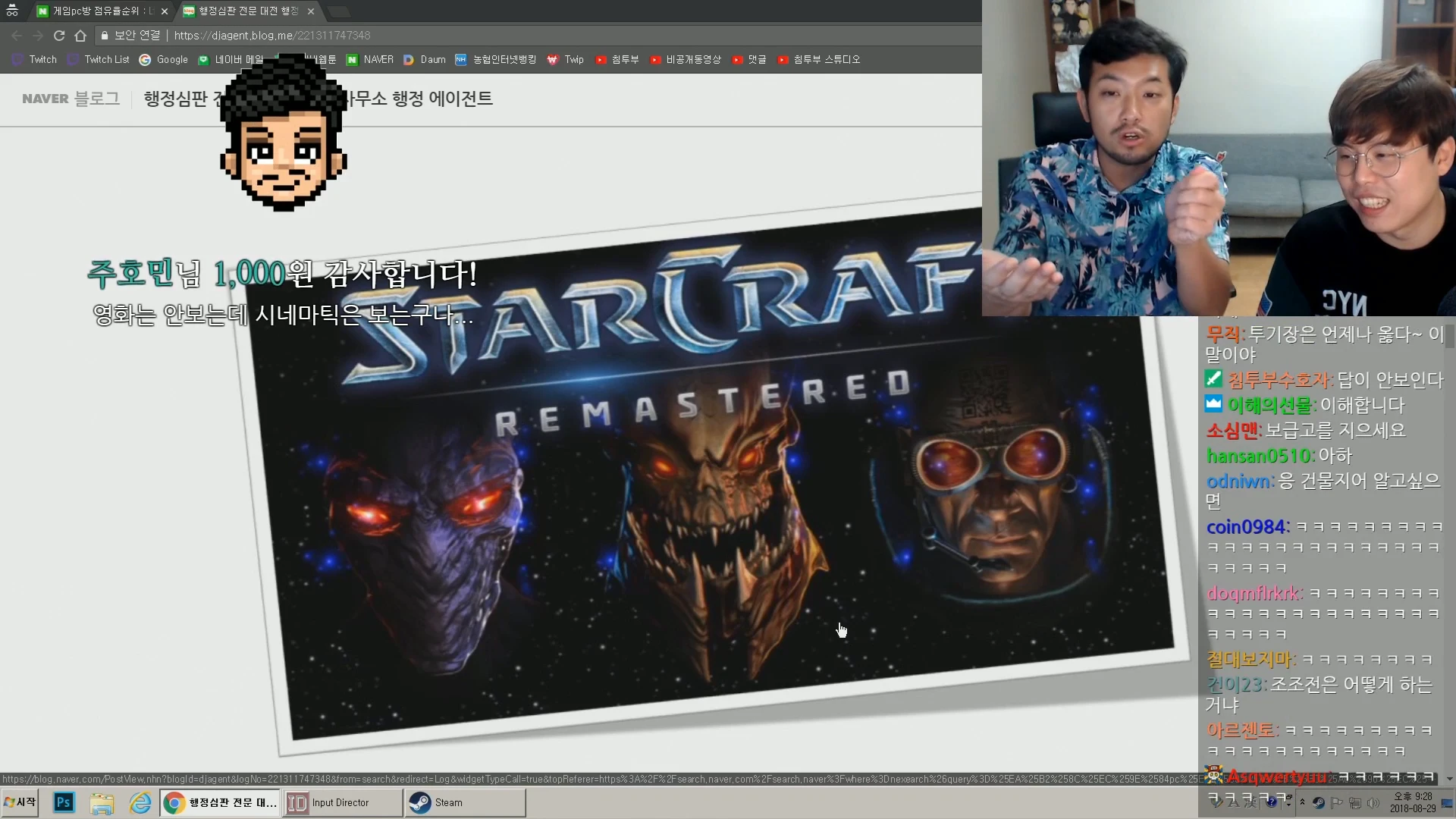Click the browser forward arrow

pyautogui.click(x=38, y=36)
